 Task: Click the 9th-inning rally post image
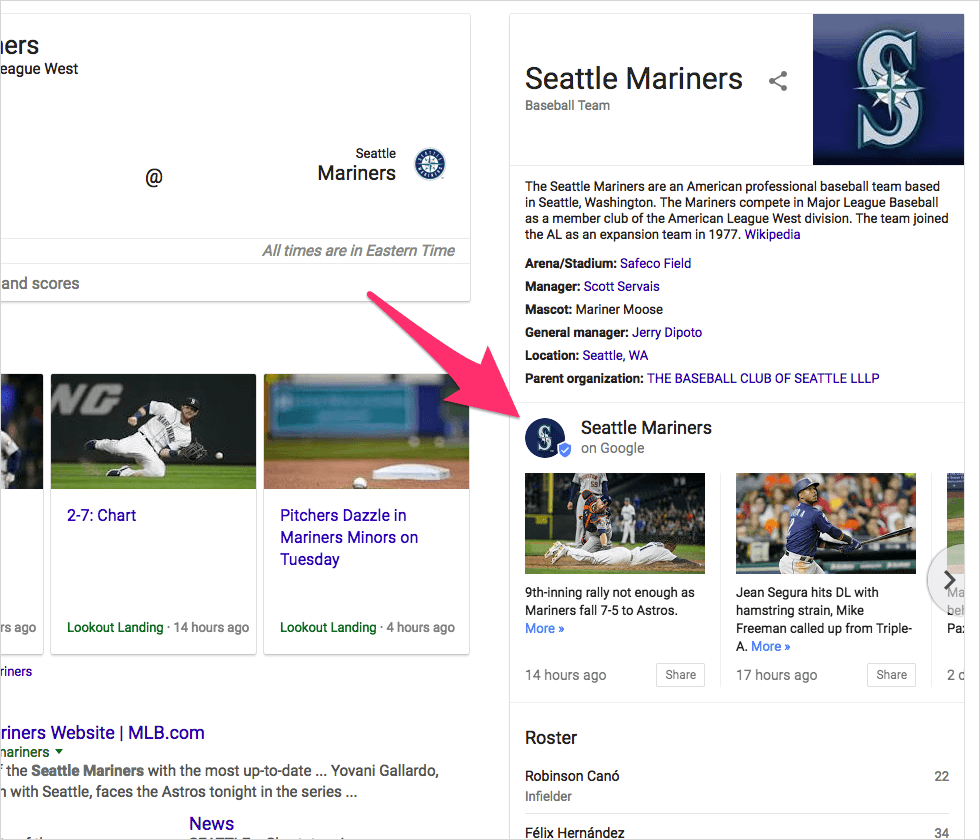pyautogui.click(x=614, y=523)
